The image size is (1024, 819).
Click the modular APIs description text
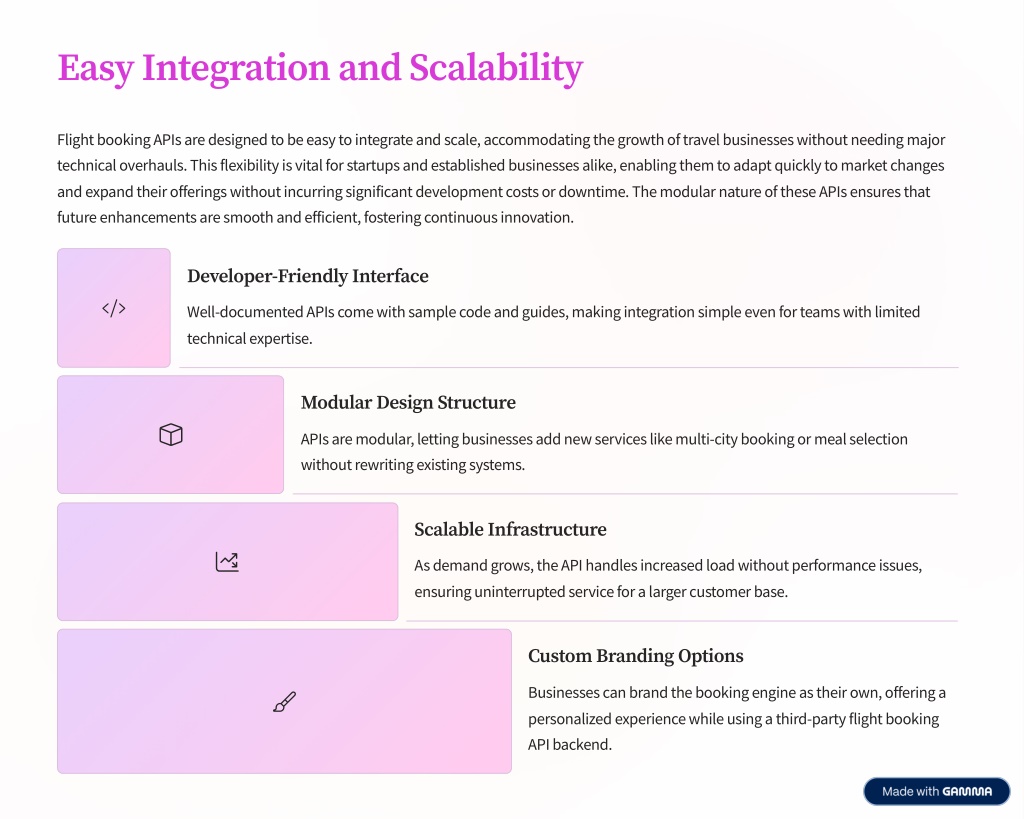pos(604,452)
